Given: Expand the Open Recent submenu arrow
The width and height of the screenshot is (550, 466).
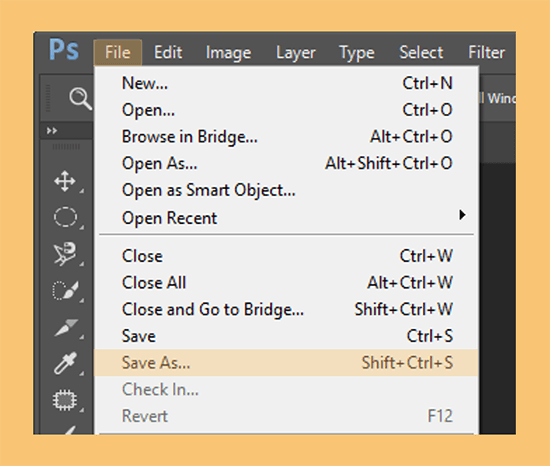Looking at the screenshot, I should 462,215.
